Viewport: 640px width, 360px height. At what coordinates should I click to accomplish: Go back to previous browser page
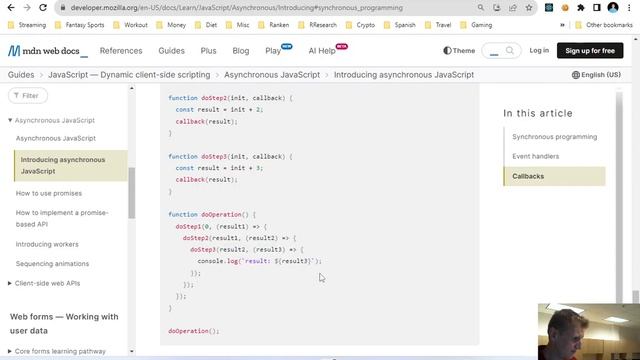point(11,7)
